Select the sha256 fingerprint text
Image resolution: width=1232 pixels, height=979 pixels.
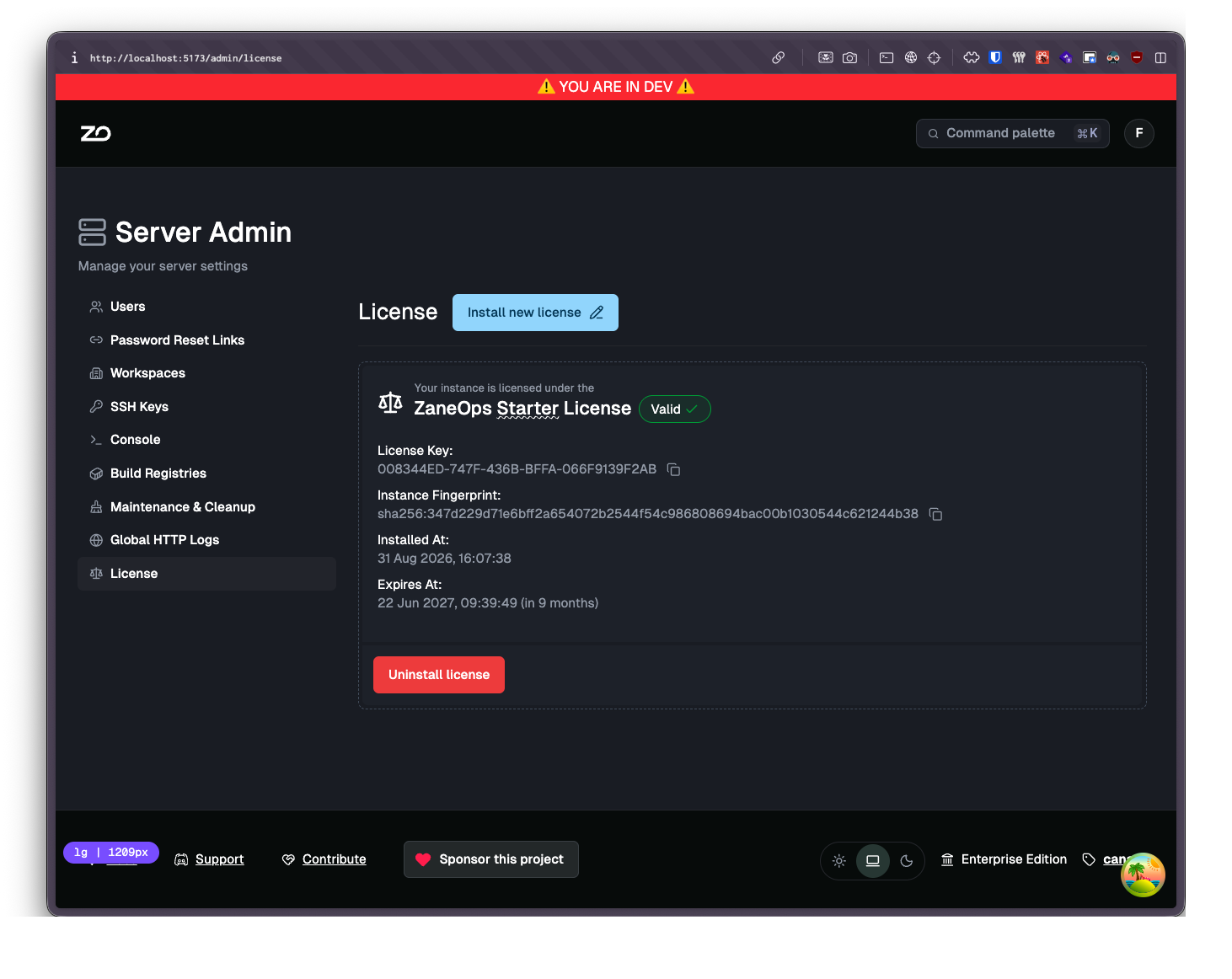[x=648, y=514]
